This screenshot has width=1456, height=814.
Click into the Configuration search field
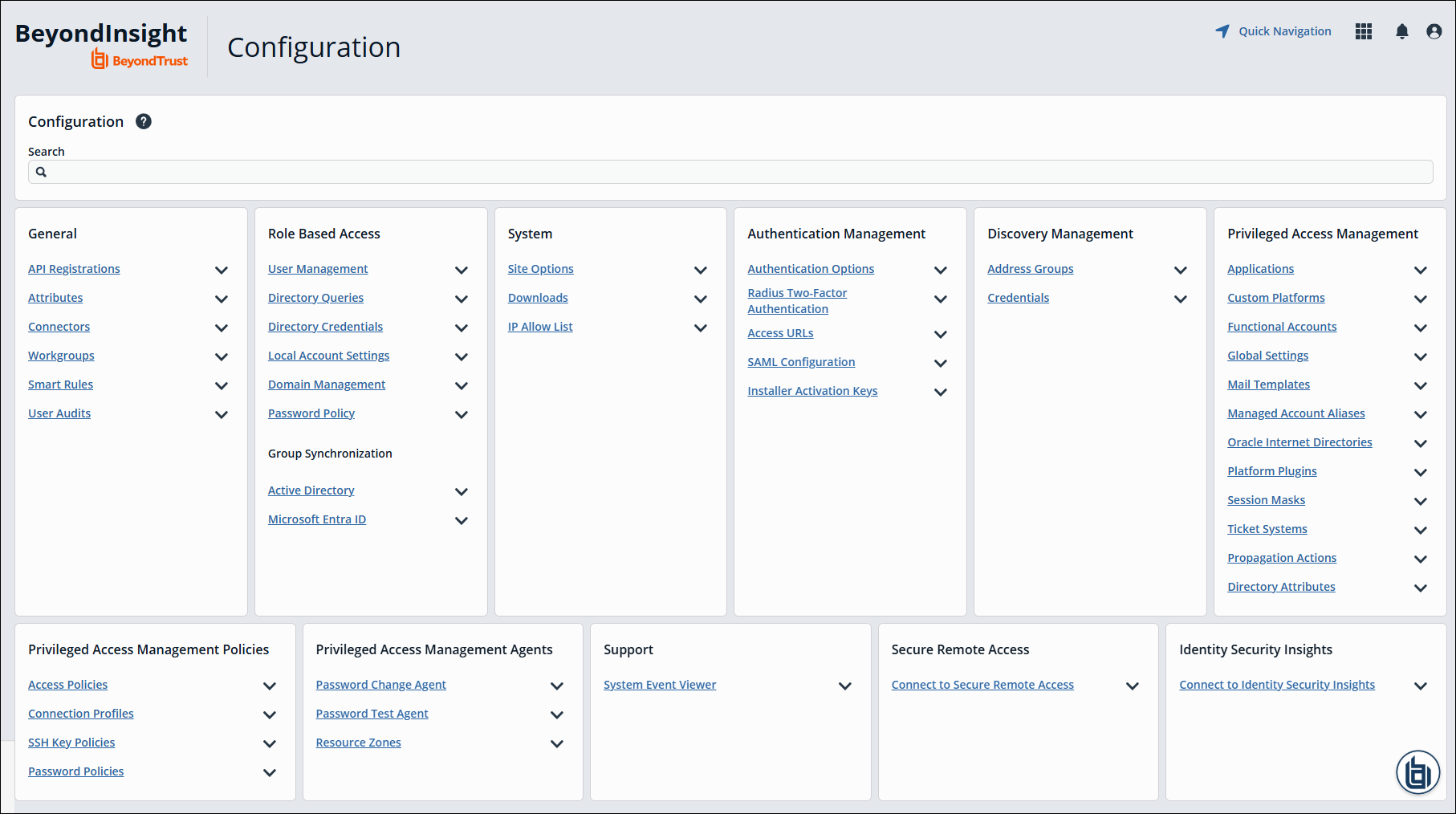point(730,172)
